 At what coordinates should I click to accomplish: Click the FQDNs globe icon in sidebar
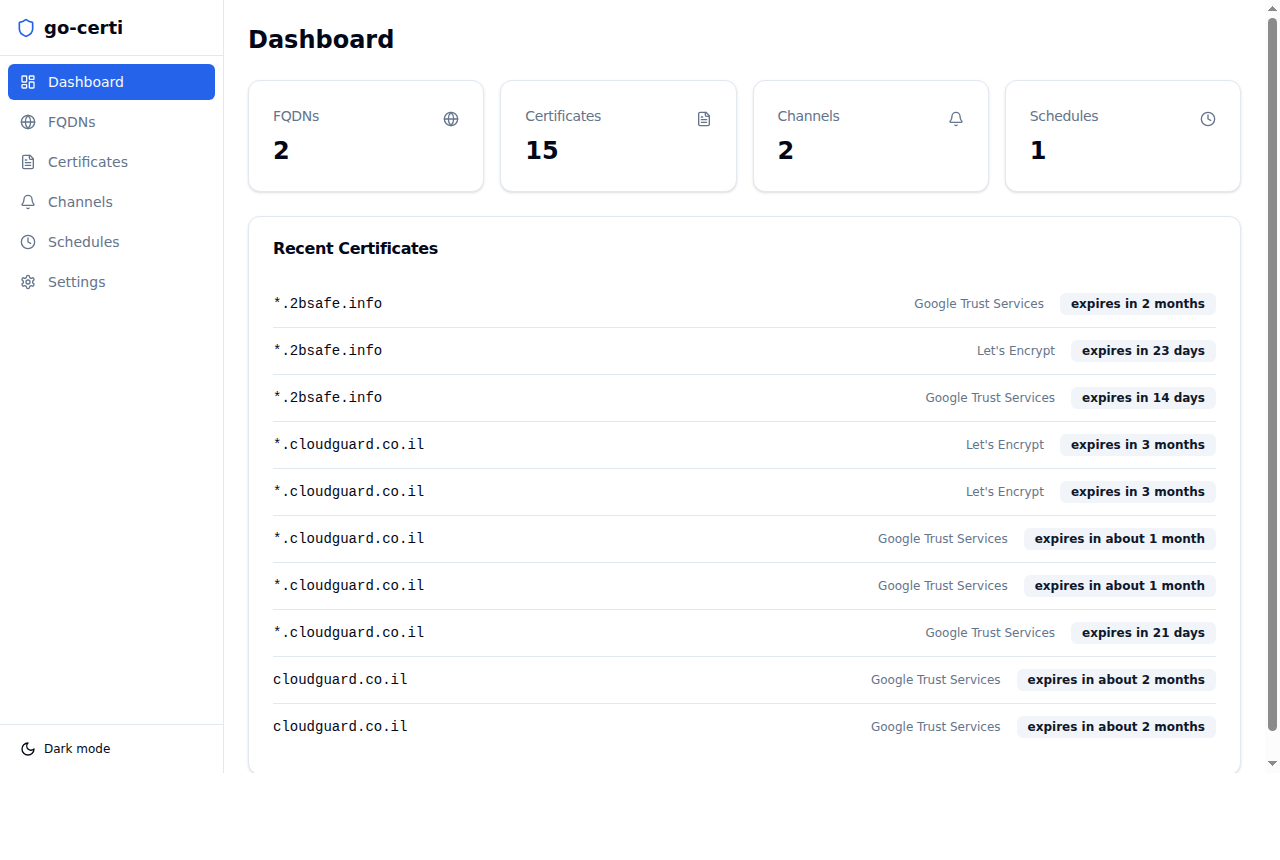point(28,122)
